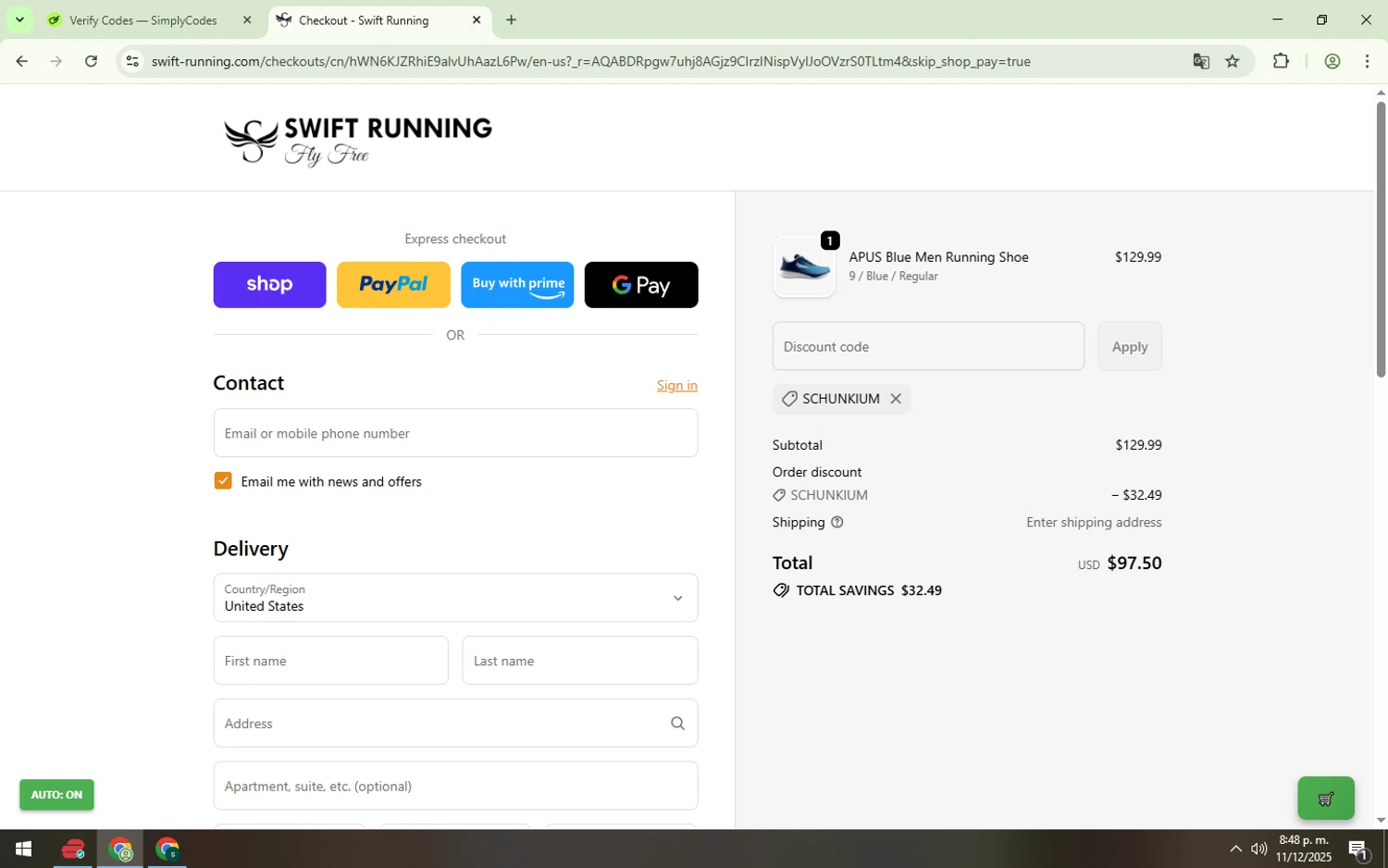Screen dimensions: 1388x868
Task: Click the browser forward arrow
Action: tap(56, 61)
